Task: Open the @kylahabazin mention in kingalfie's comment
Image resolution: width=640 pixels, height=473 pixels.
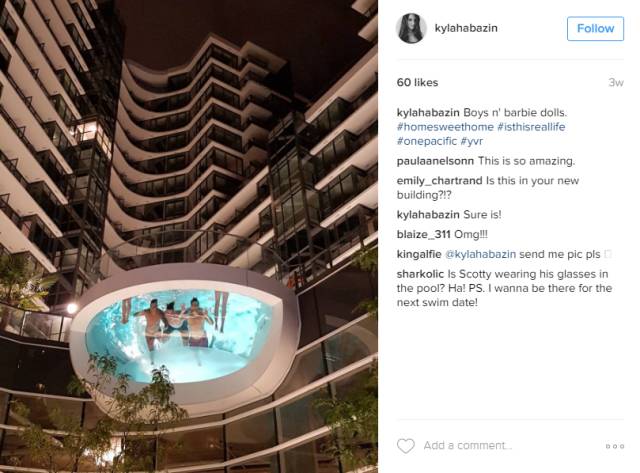Action: [480, 254]
